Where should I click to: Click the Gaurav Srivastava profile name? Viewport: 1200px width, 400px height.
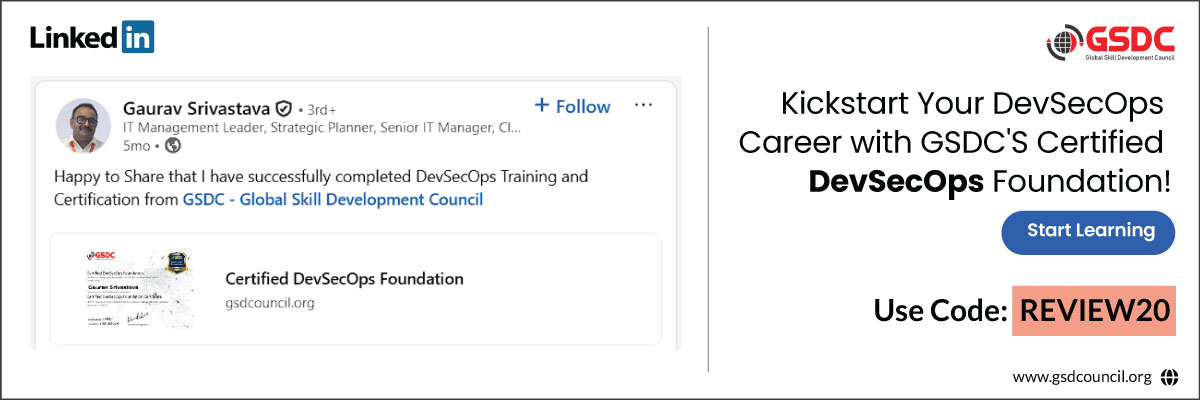[x=196, y=108]
